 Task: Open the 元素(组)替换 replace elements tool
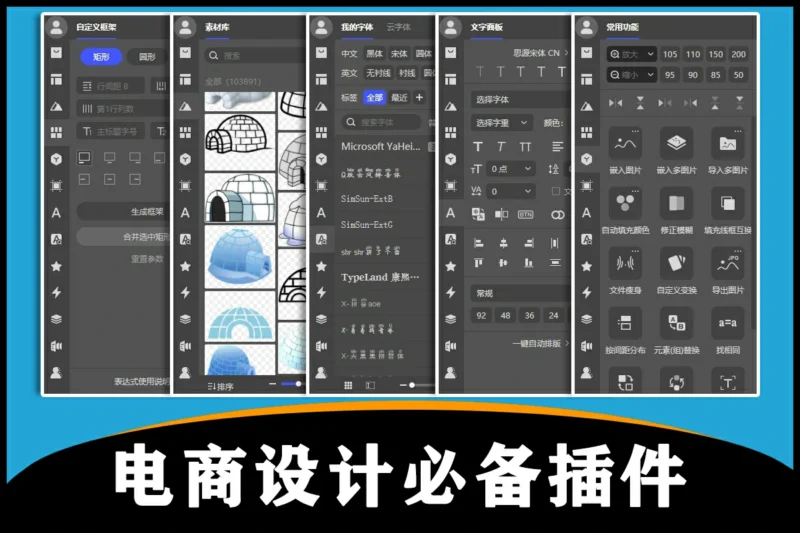[x=676, y=323]
